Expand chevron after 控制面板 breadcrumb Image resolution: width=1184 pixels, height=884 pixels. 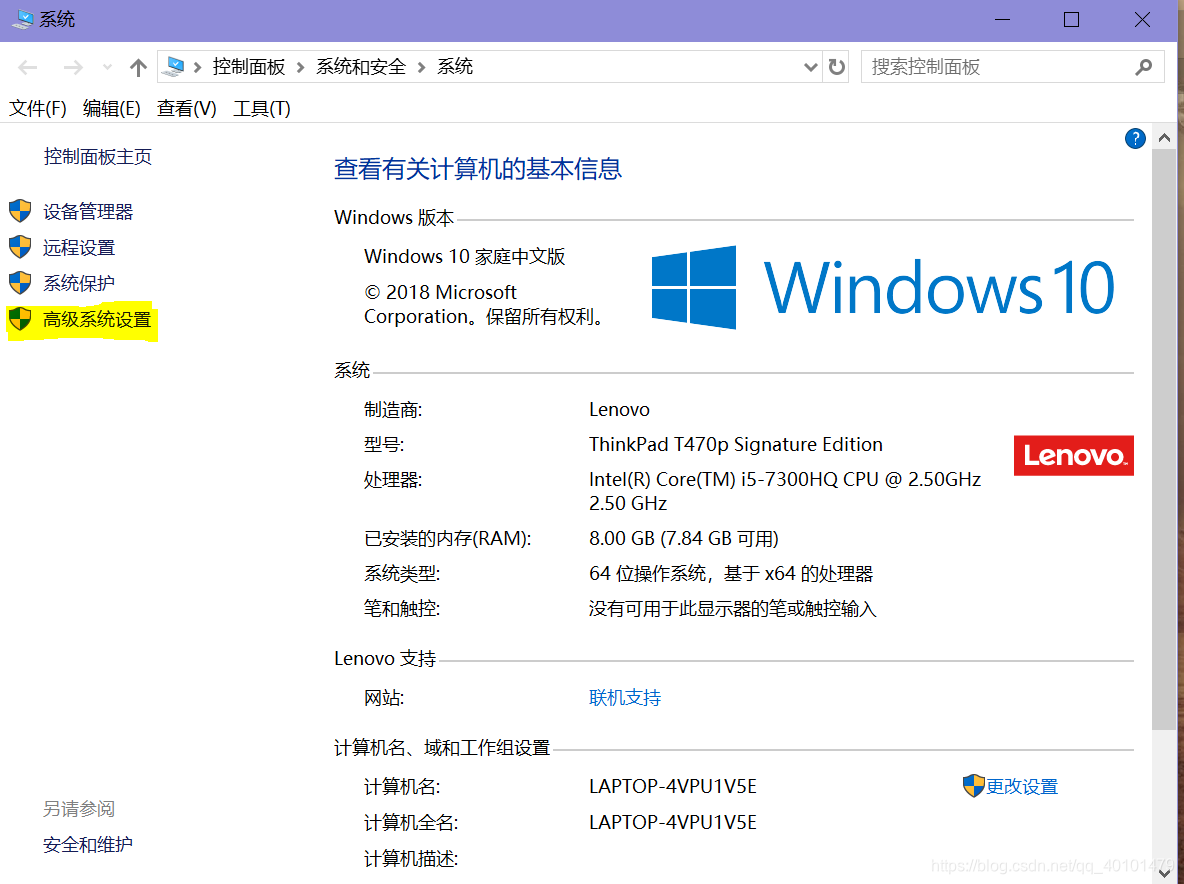tap(301, 67)
